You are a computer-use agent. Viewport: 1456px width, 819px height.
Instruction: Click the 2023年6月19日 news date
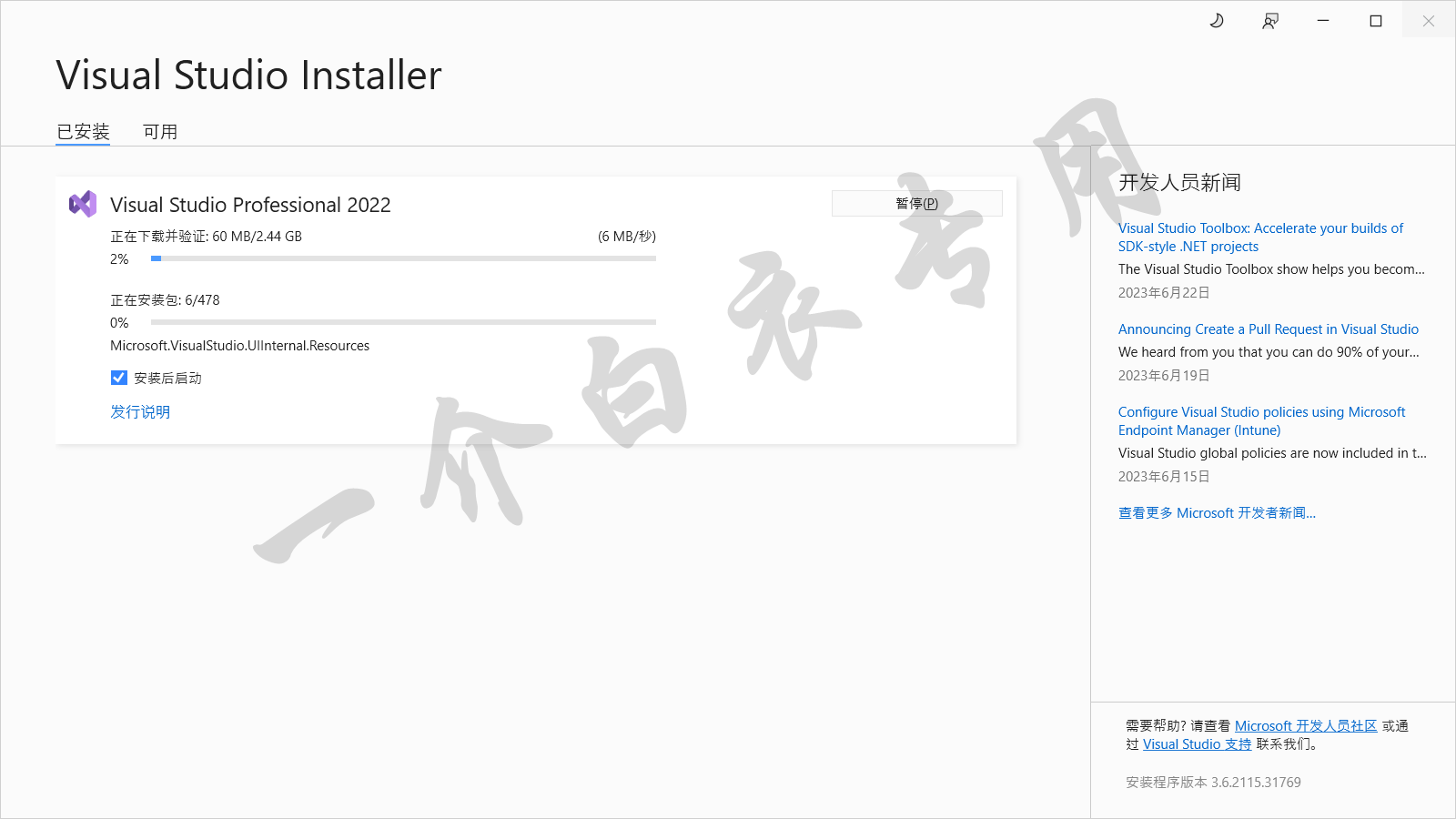(x=1164, y=376)
